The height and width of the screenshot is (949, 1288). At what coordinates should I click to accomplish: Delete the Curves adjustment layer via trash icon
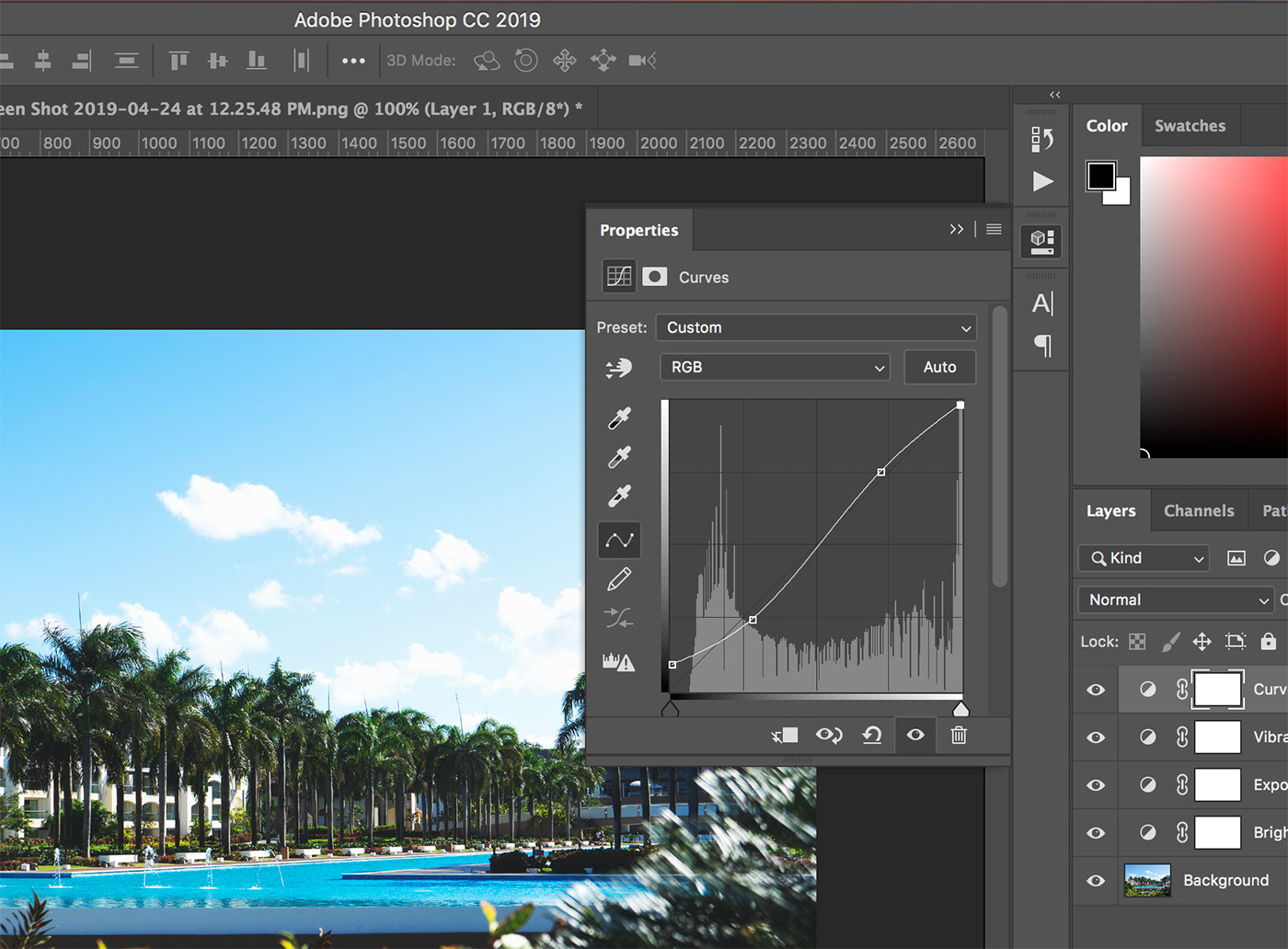point(959,735)
